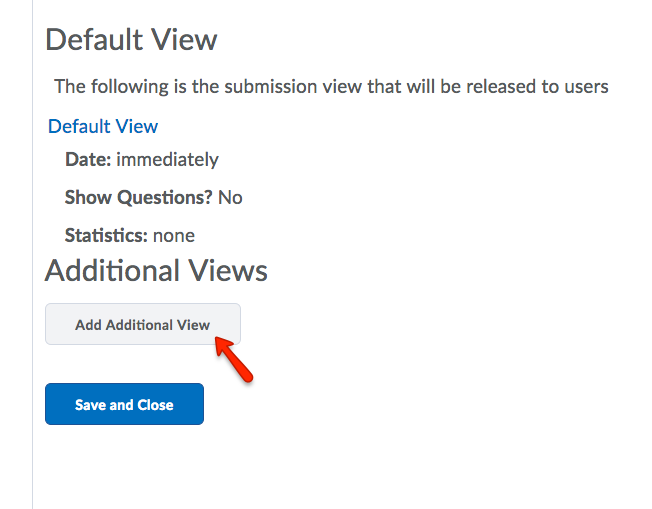Click the vertical divider line at left

(x=32, y=254)
